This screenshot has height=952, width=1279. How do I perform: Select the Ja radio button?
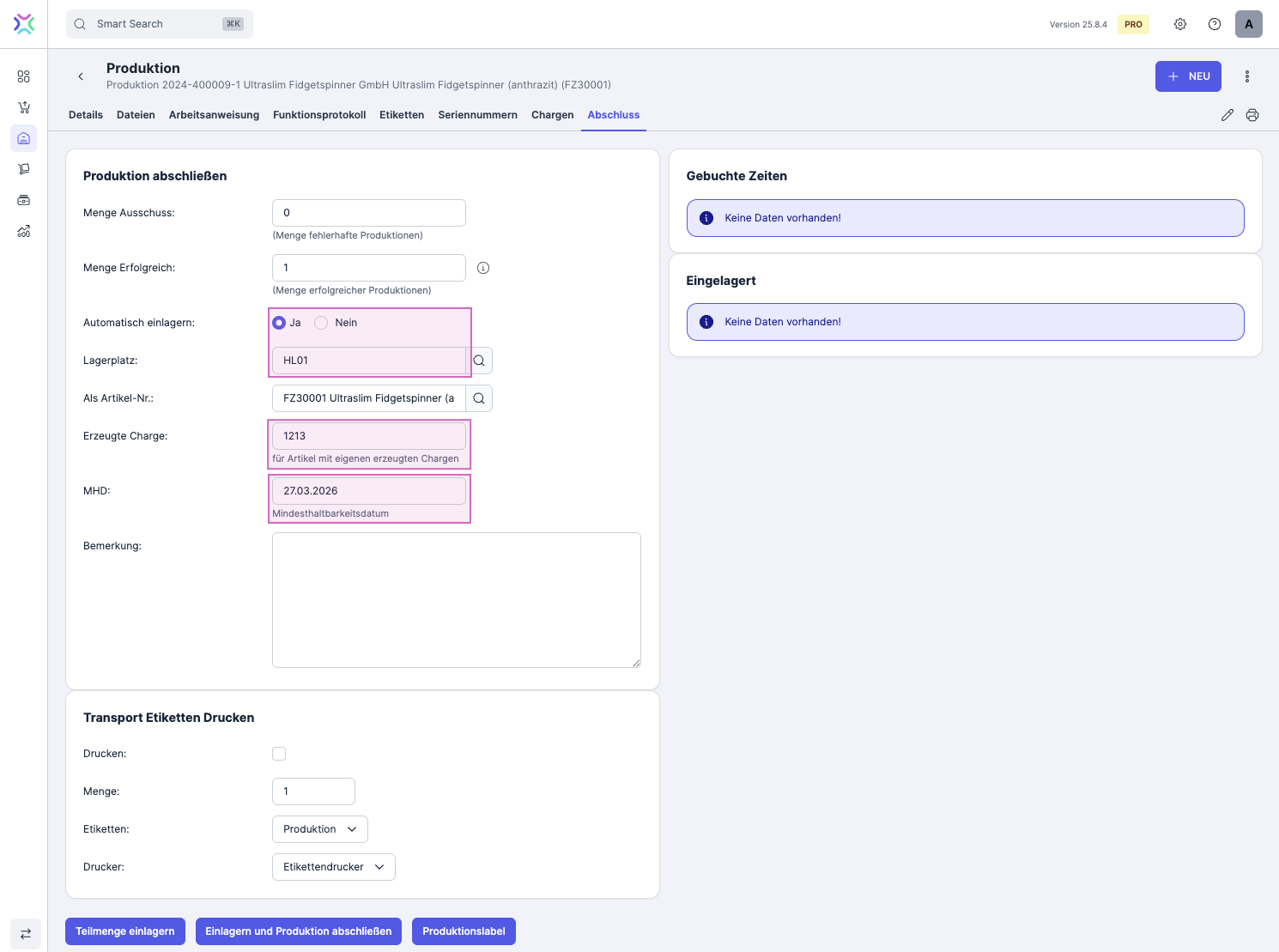279,323
